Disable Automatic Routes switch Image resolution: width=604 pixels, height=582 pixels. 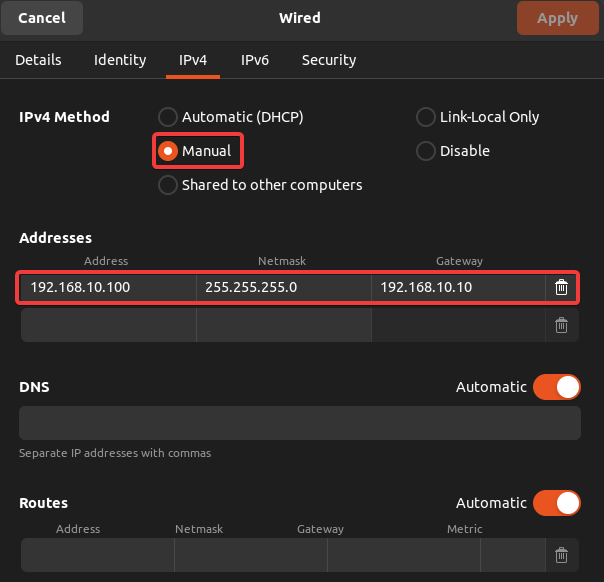(557, 503)
